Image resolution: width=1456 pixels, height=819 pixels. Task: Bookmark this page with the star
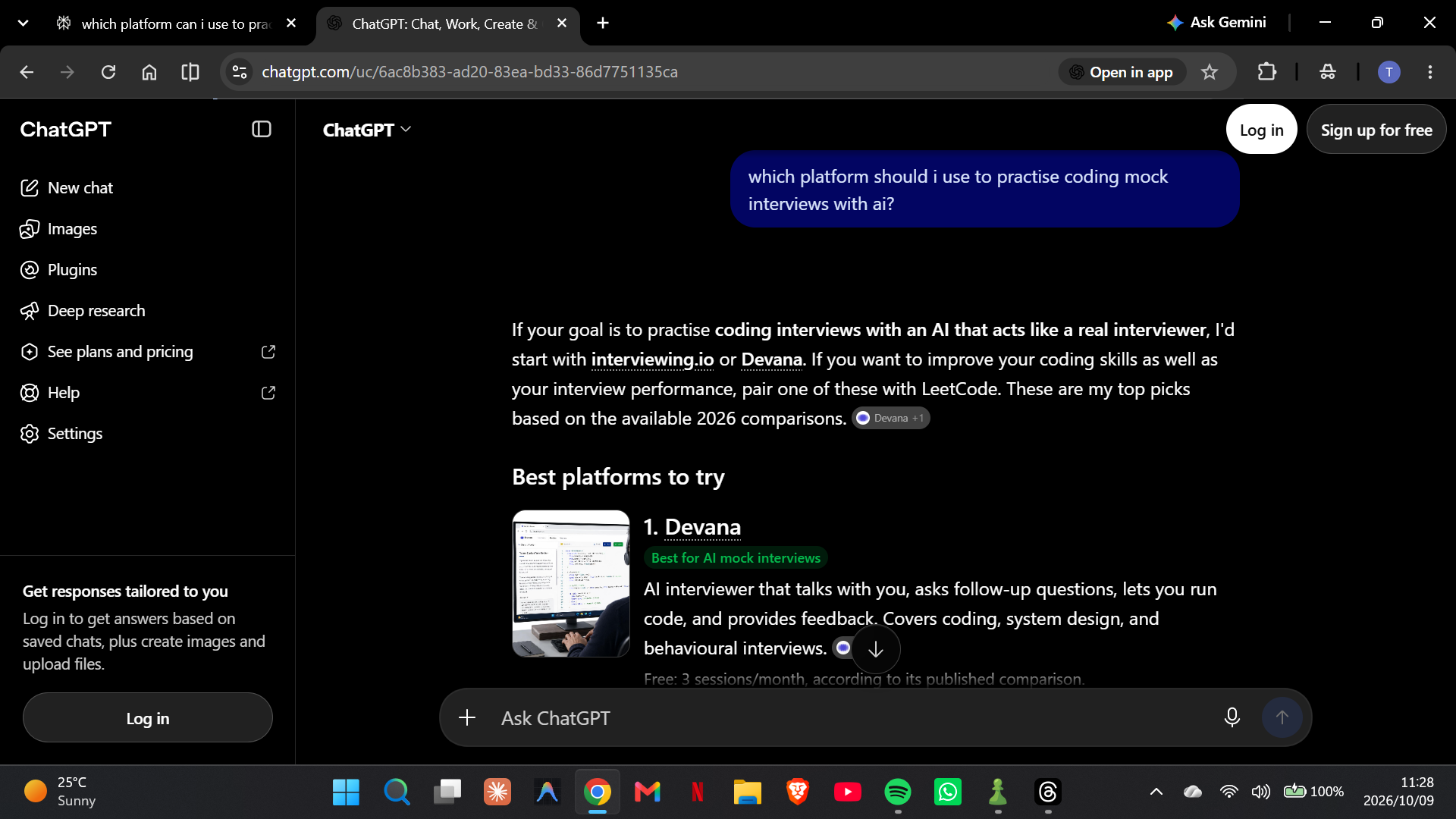(1210, 72)
